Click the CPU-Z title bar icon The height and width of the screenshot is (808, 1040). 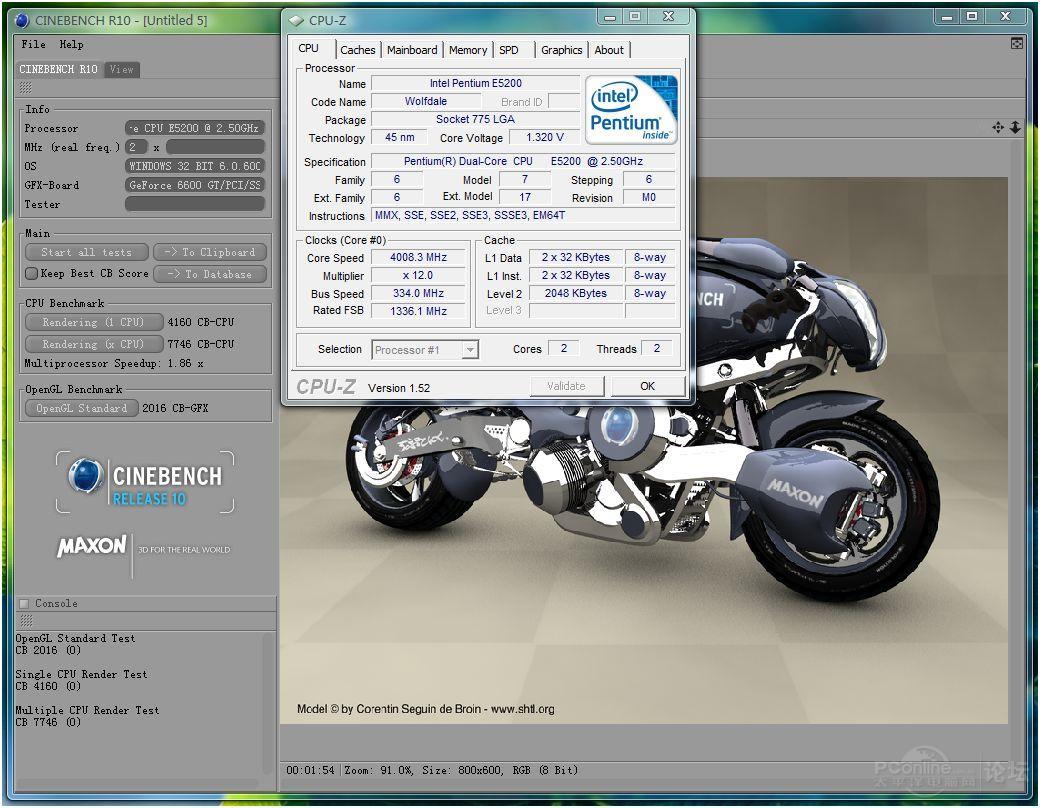(296, 21)
